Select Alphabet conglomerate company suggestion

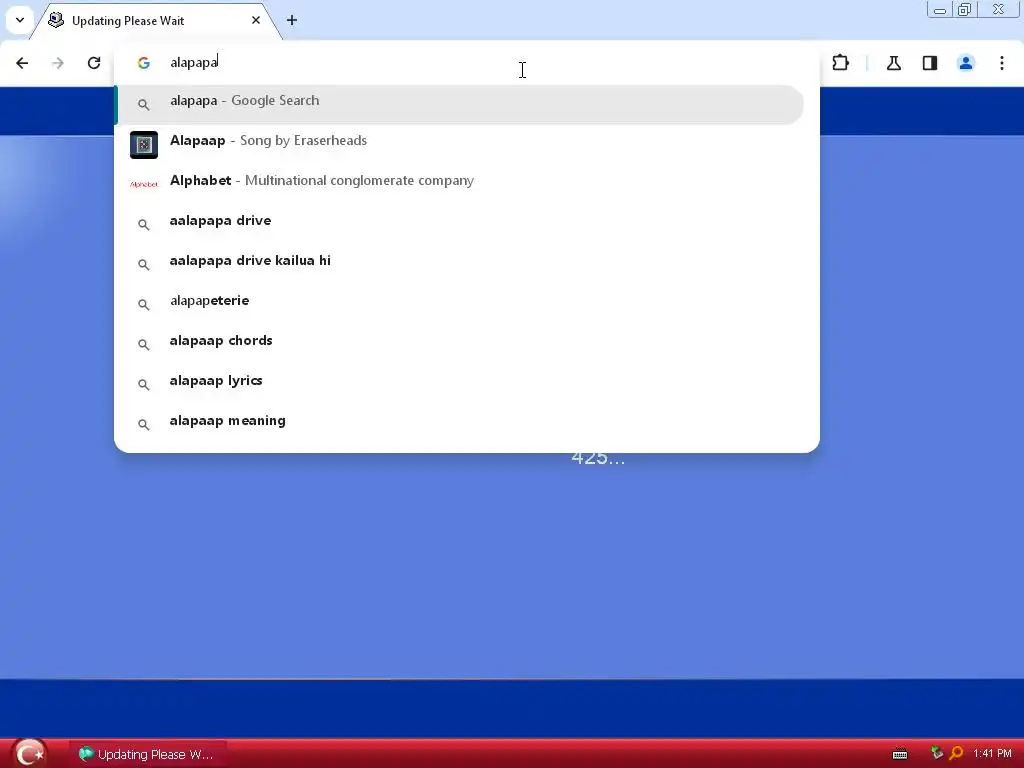tap(460, 184)
